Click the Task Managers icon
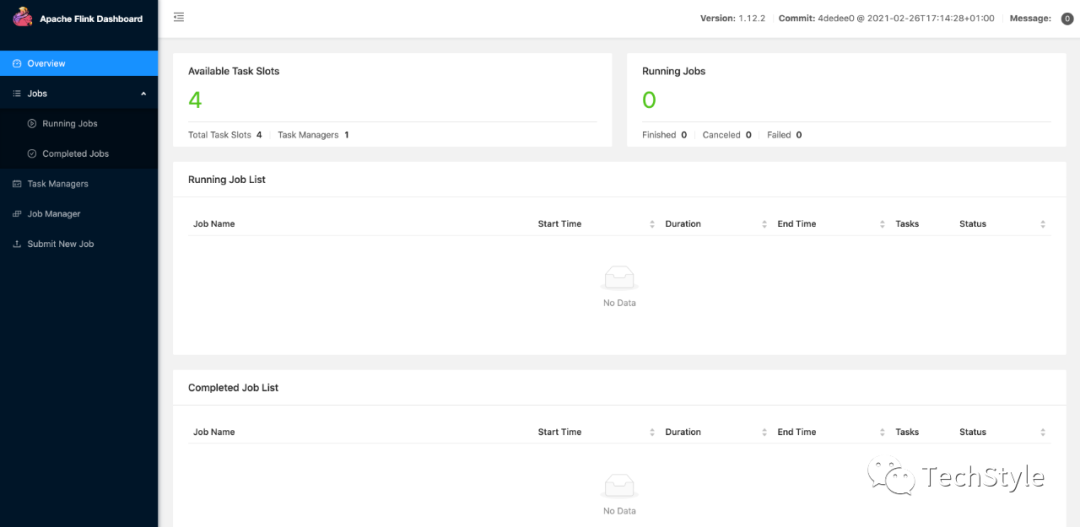 click(x=17, y=184)
